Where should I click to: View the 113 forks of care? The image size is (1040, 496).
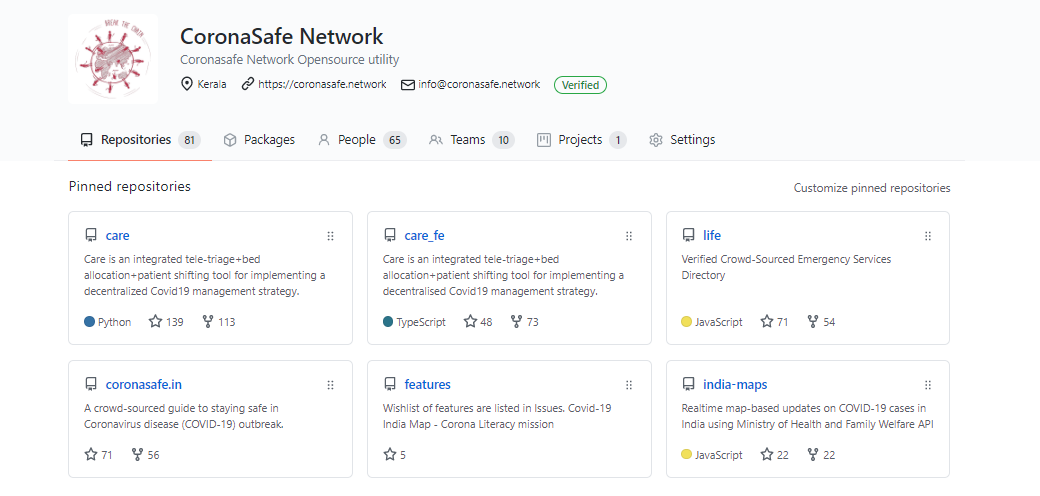(218, 322)
